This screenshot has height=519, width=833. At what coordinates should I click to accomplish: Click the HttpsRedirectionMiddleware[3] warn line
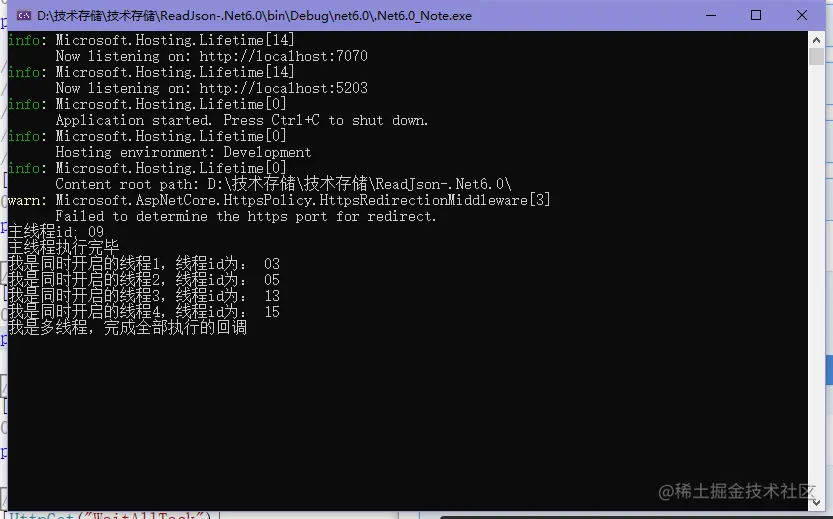(279, 200)
